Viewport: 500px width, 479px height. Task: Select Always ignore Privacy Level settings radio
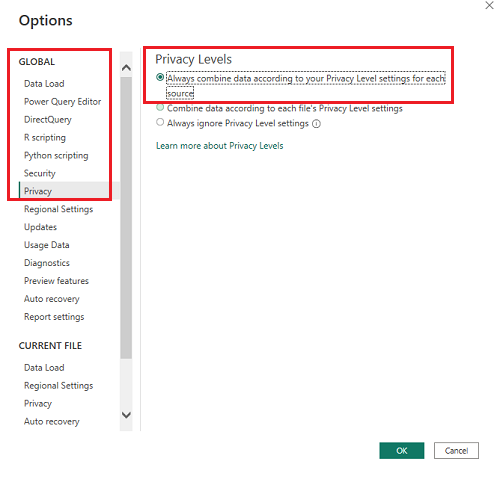click(x=160, y=122)
